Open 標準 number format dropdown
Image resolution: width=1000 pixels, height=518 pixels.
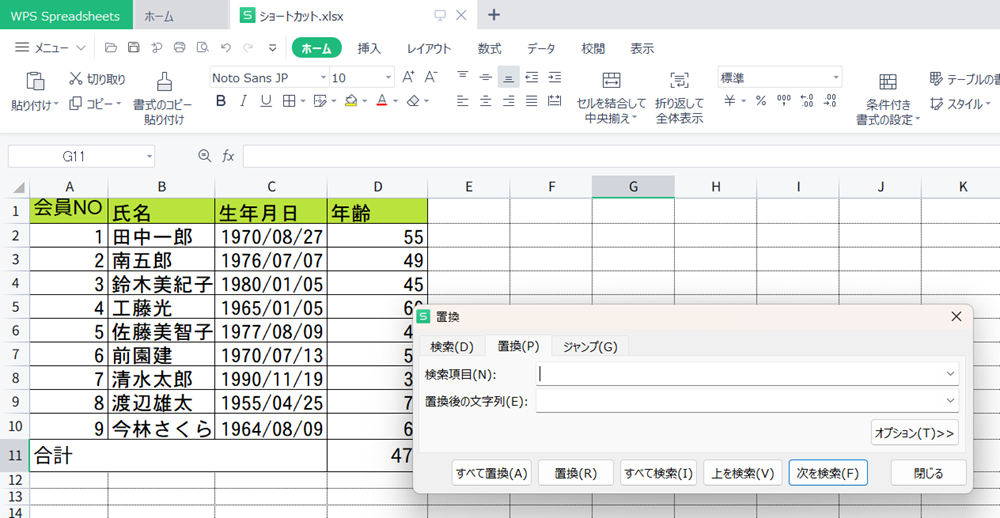835,78
